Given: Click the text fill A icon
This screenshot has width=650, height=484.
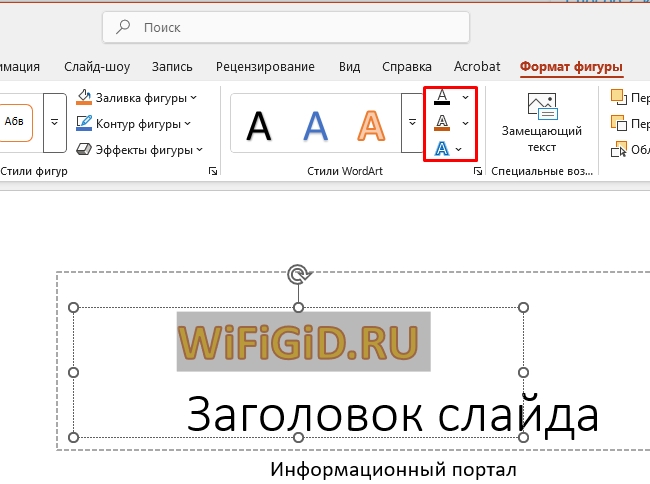Looking at the screenshot, I should click(442, 97).
